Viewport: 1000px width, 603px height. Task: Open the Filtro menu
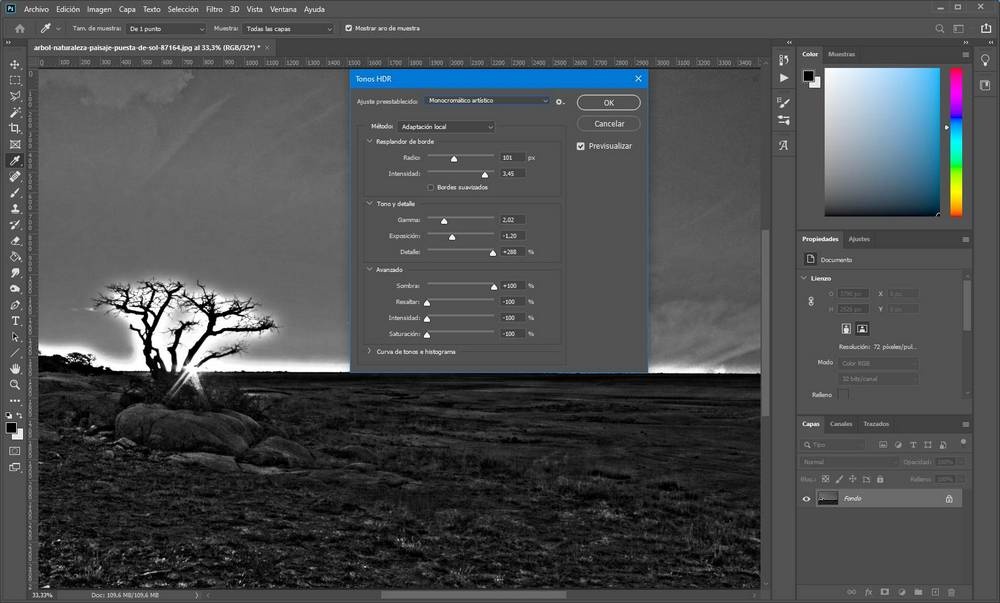pos(214,9)
